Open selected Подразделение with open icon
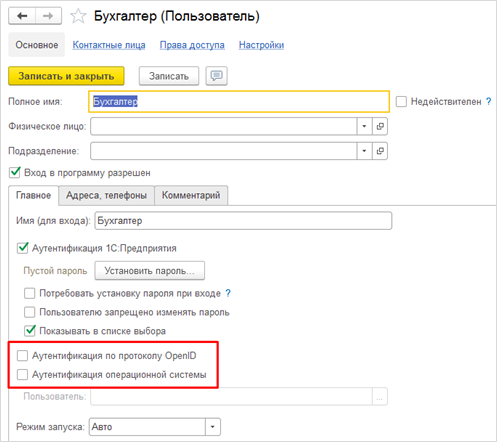The height and width of the screenshot is (442, 497). (380, 151)
